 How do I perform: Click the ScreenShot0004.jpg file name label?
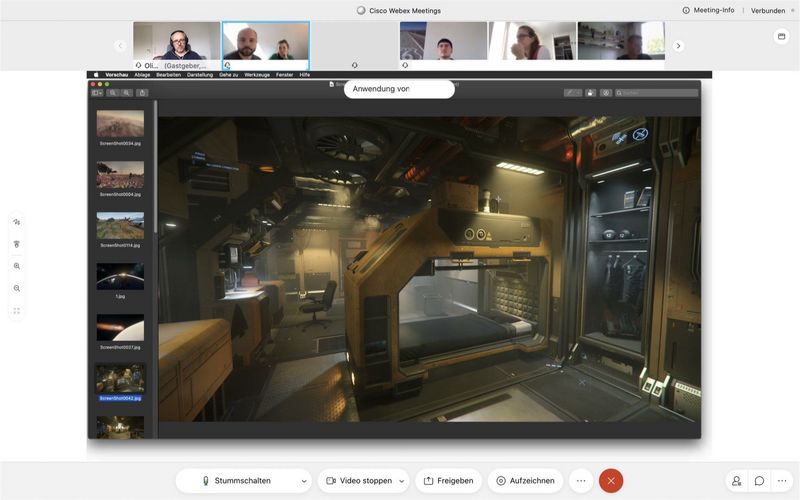(x=120, y=194)
